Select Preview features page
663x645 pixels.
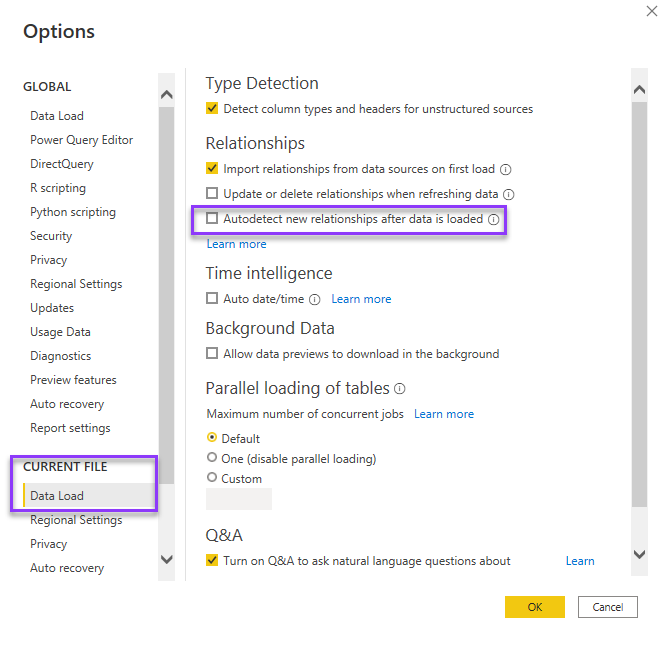[x=73, y=380]
